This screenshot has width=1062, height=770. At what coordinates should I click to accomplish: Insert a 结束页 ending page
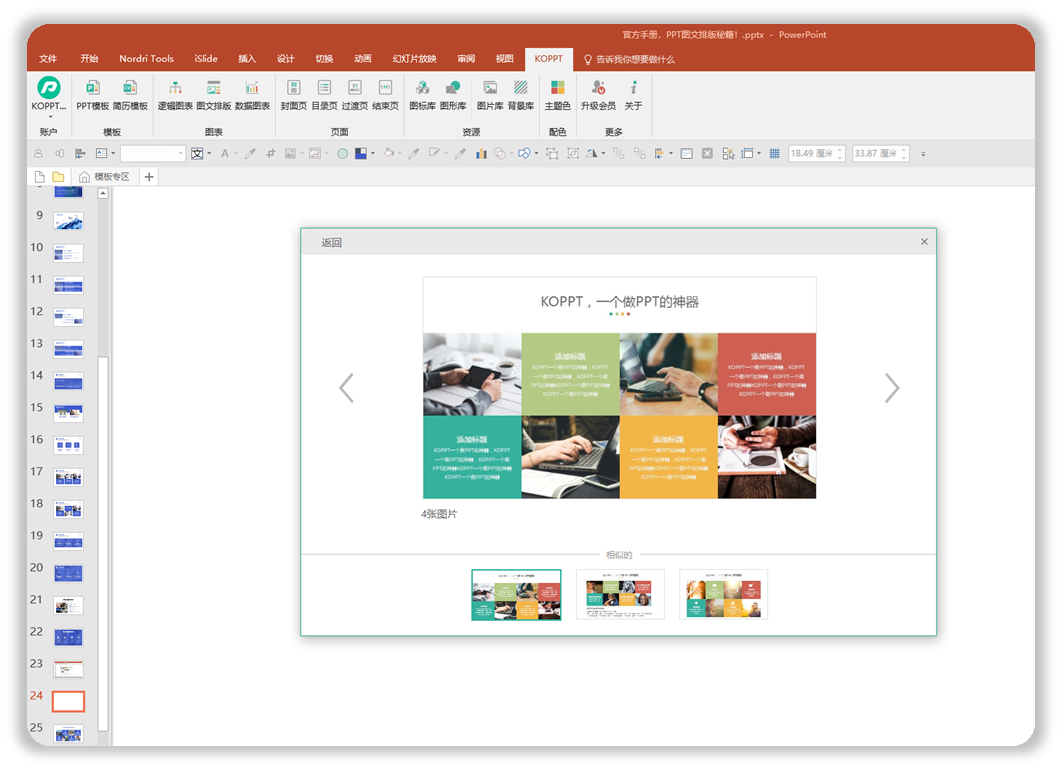pyautogui.click(x=385, y=95)
